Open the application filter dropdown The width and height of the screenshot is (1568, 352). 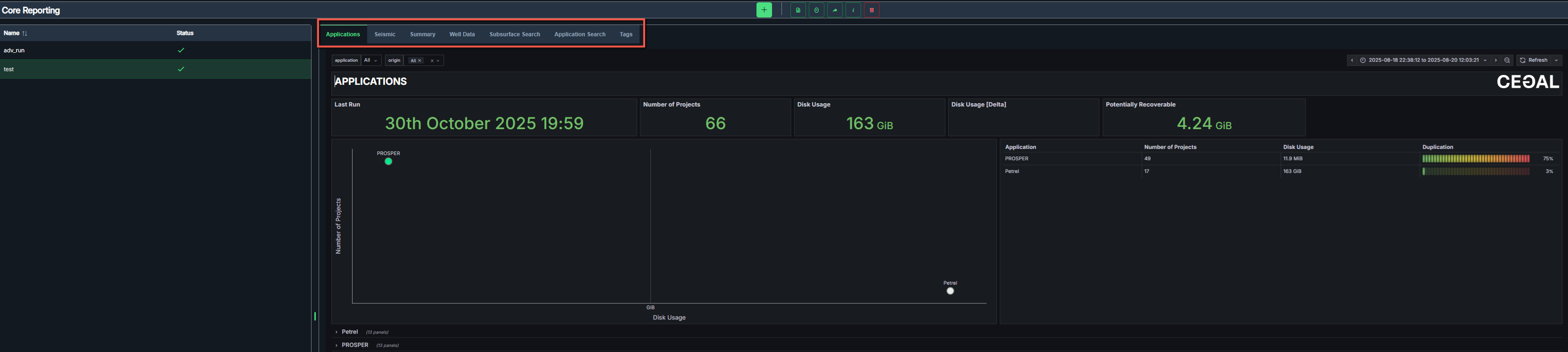tap(371, 60)
